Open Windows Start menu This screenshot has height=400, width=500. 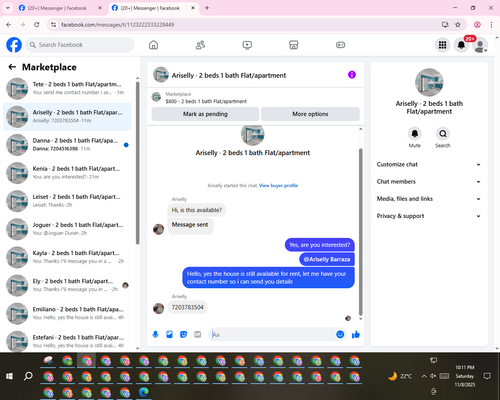9,376
